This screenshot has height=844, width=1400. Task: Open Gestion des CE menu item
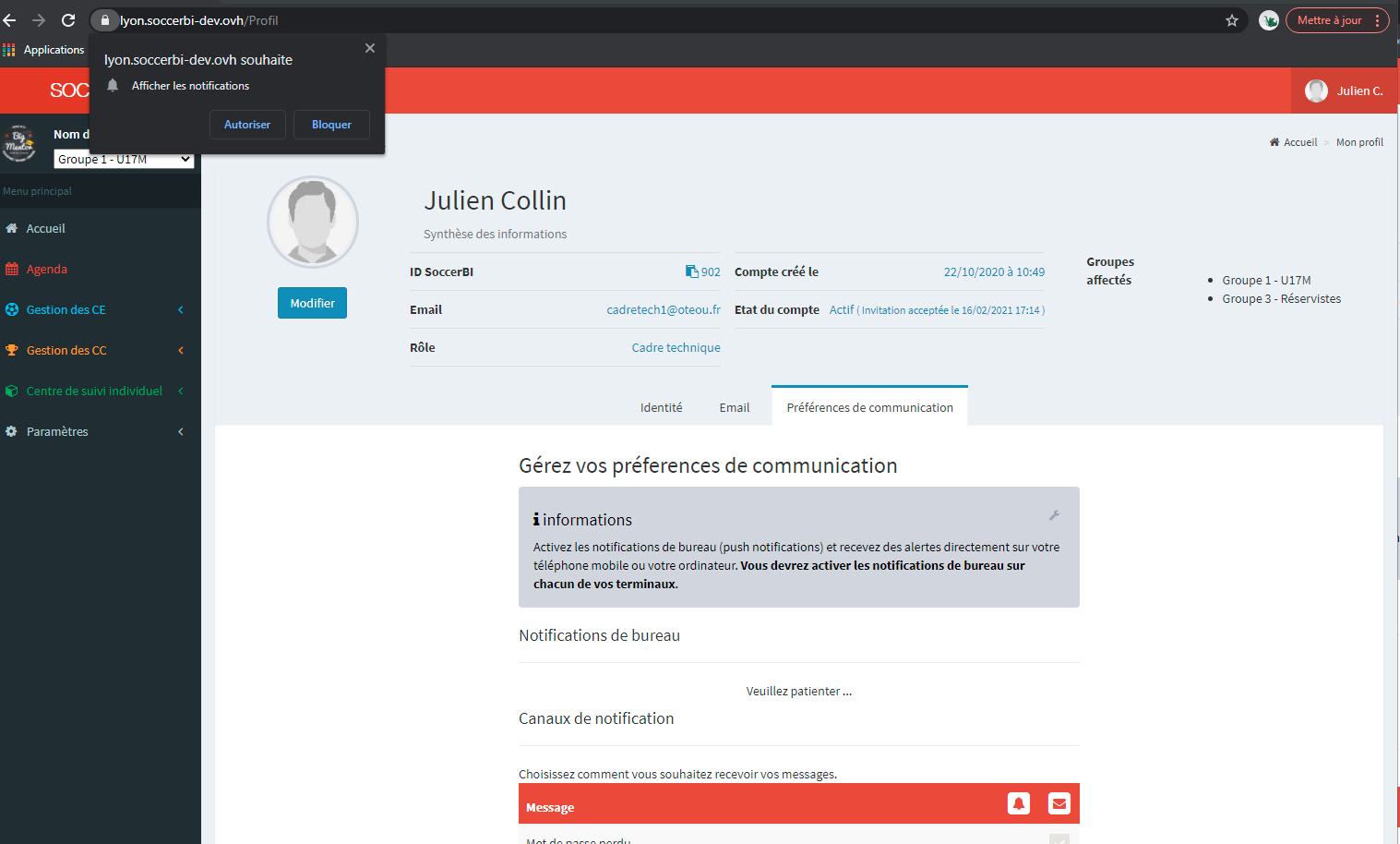(x=66, y=309)
